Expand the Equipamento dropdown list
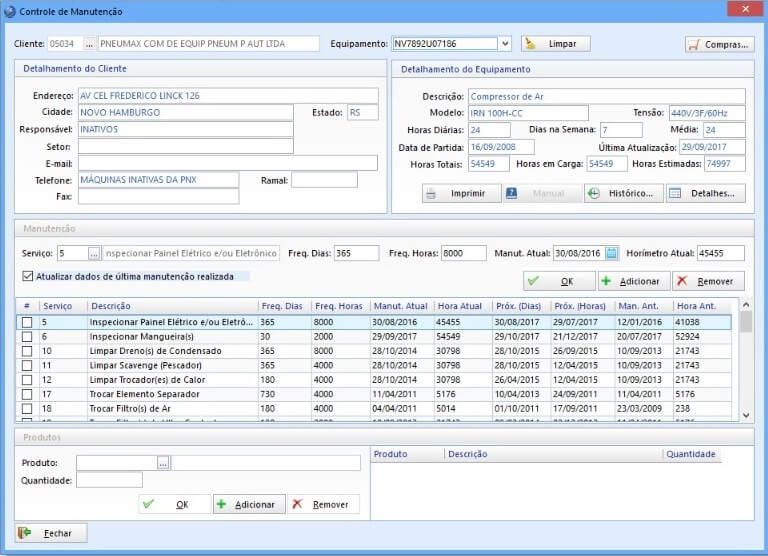The width and height of the screenshot is (768, 556). (504, 44)
